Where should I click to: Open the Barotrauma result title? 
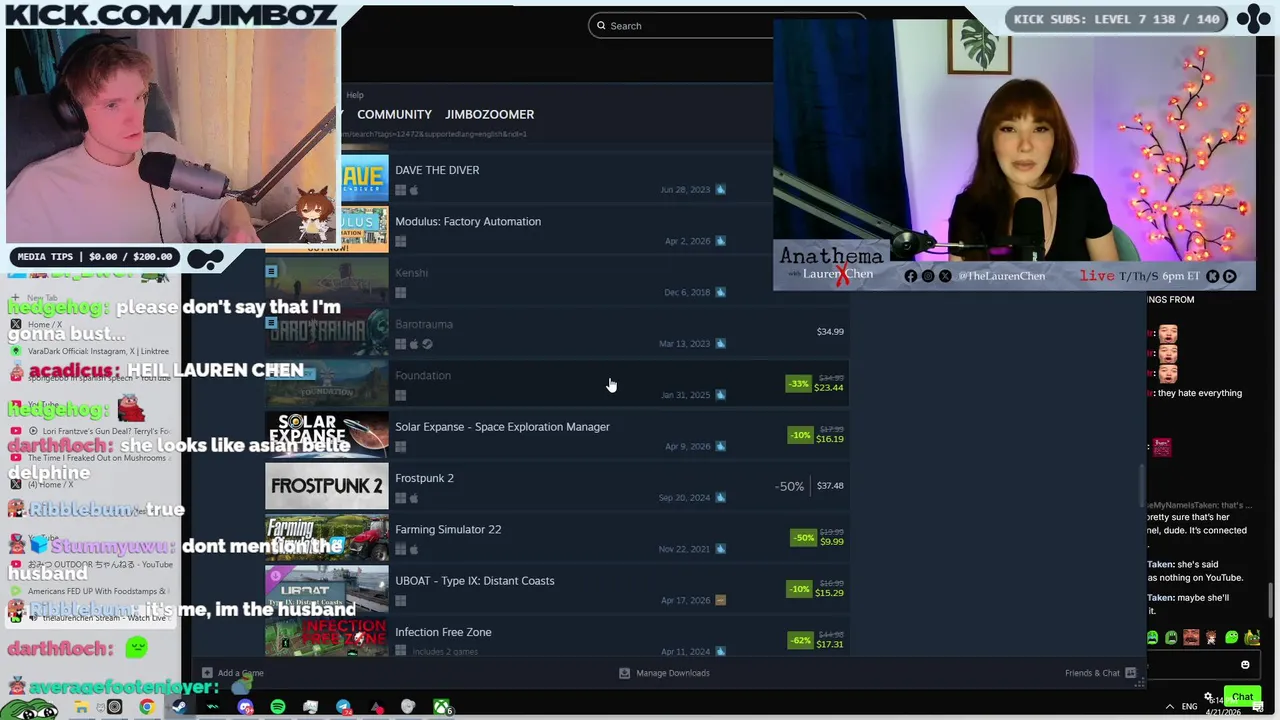(424, 324)
